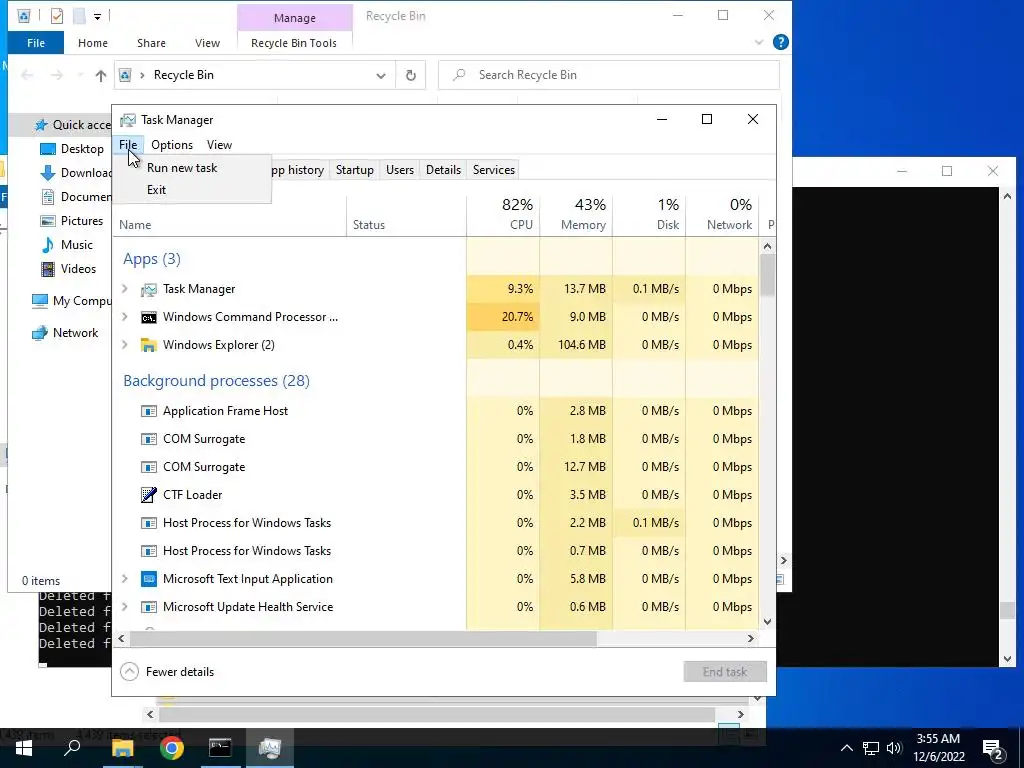
Task: Click the Windows Command Processor icon
Action: [149, 317]
